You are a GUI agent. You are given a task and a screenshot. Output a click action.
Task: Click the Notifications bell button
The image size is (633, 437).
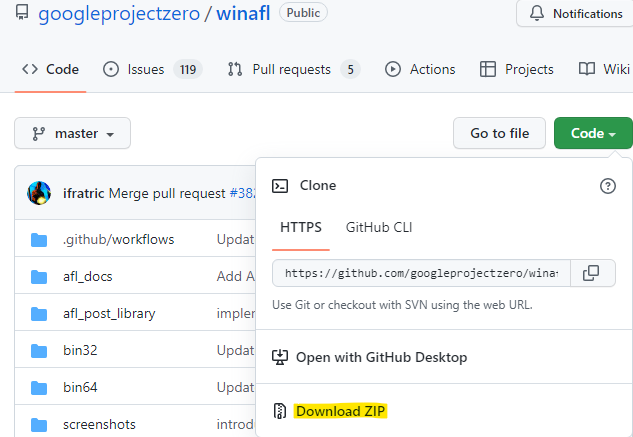click(576, 13)
